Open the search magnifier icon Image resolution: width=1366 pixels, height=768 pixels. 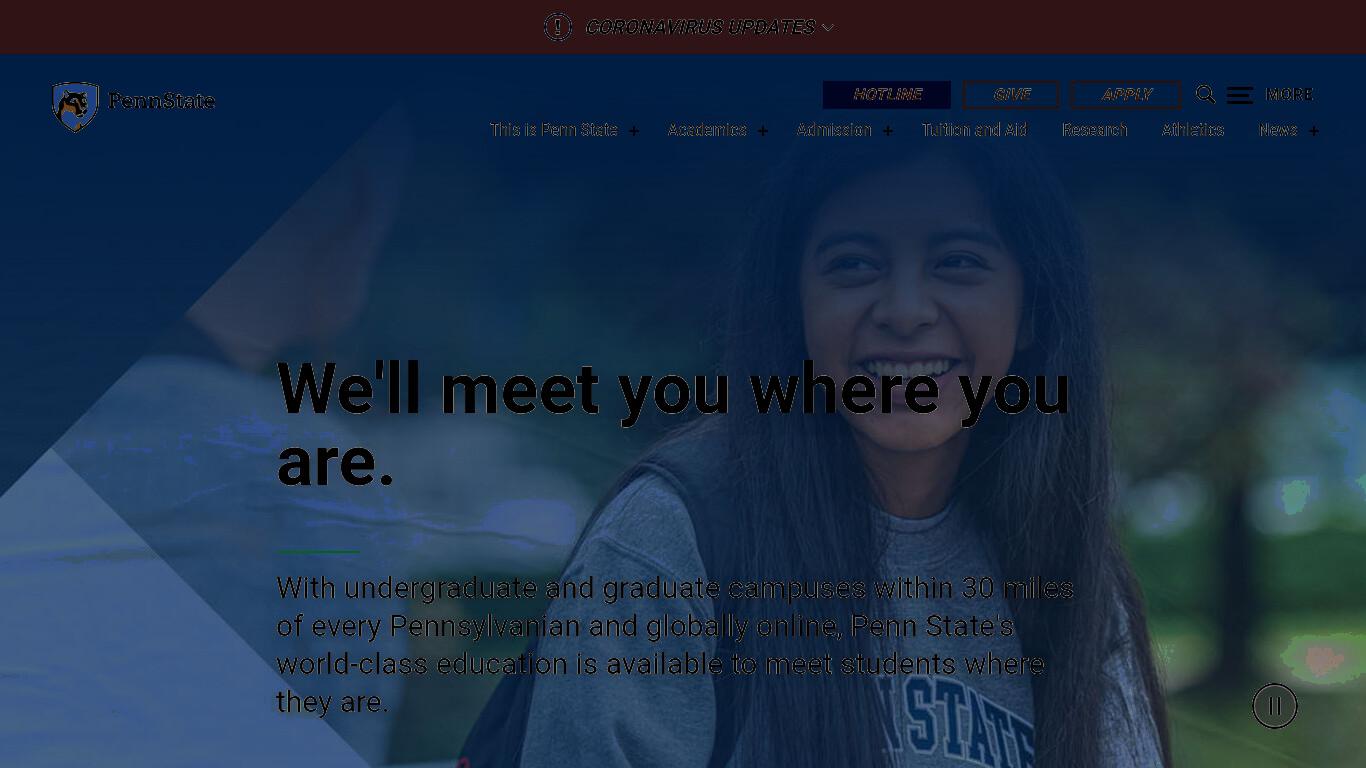click(x=1206, y=94)
